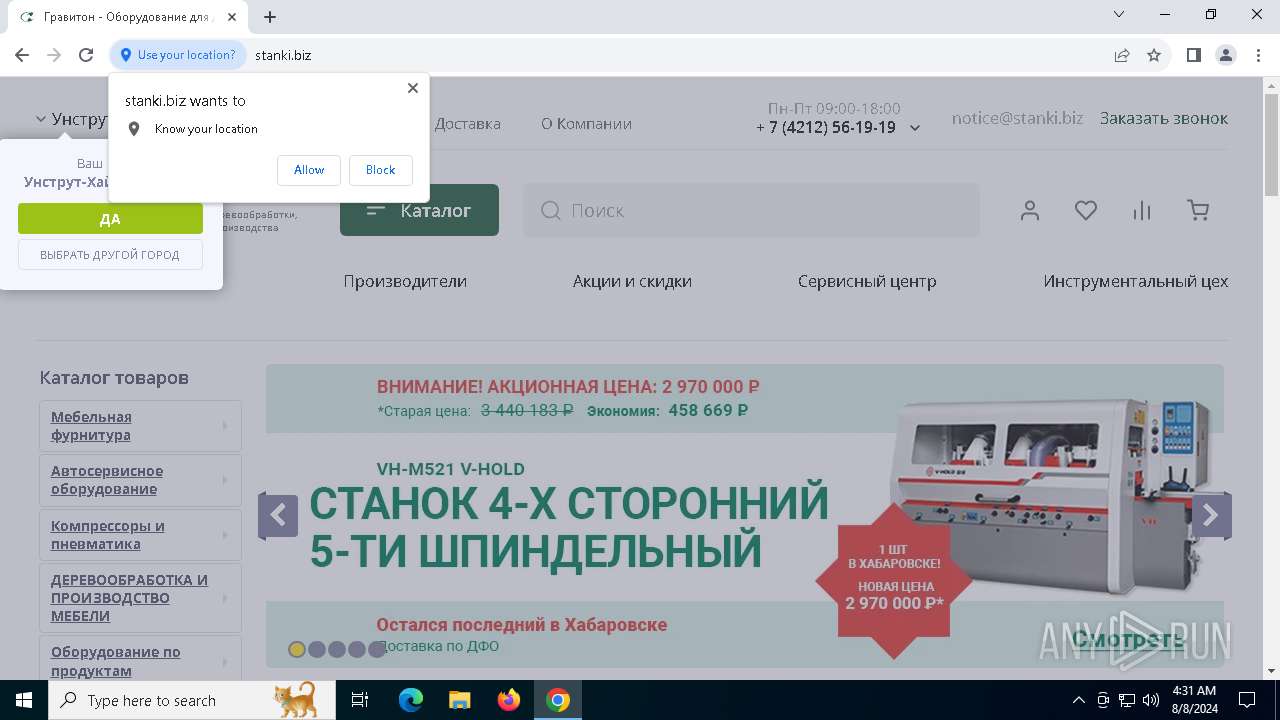Open the shopping cart icon
This screenshot has height=720, width=1280.
point(1198,210)
